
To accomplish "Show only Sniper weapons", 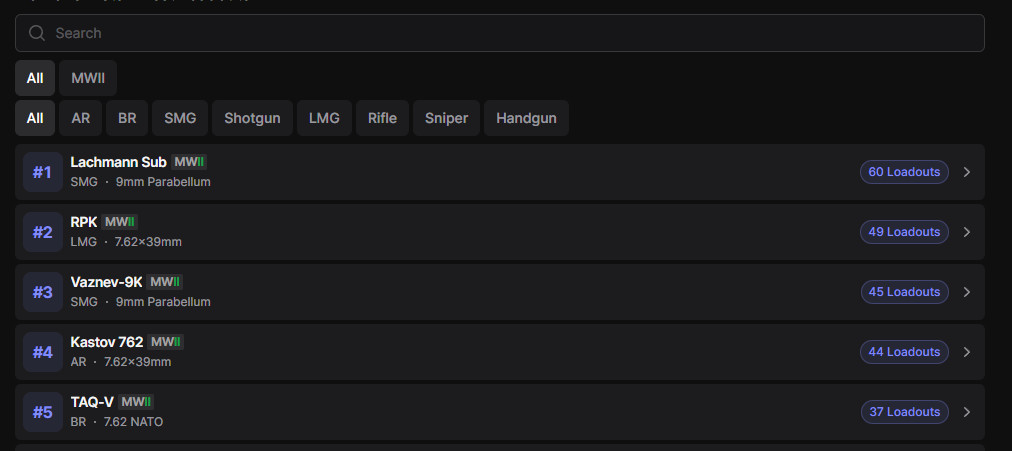I will (446, 118).
